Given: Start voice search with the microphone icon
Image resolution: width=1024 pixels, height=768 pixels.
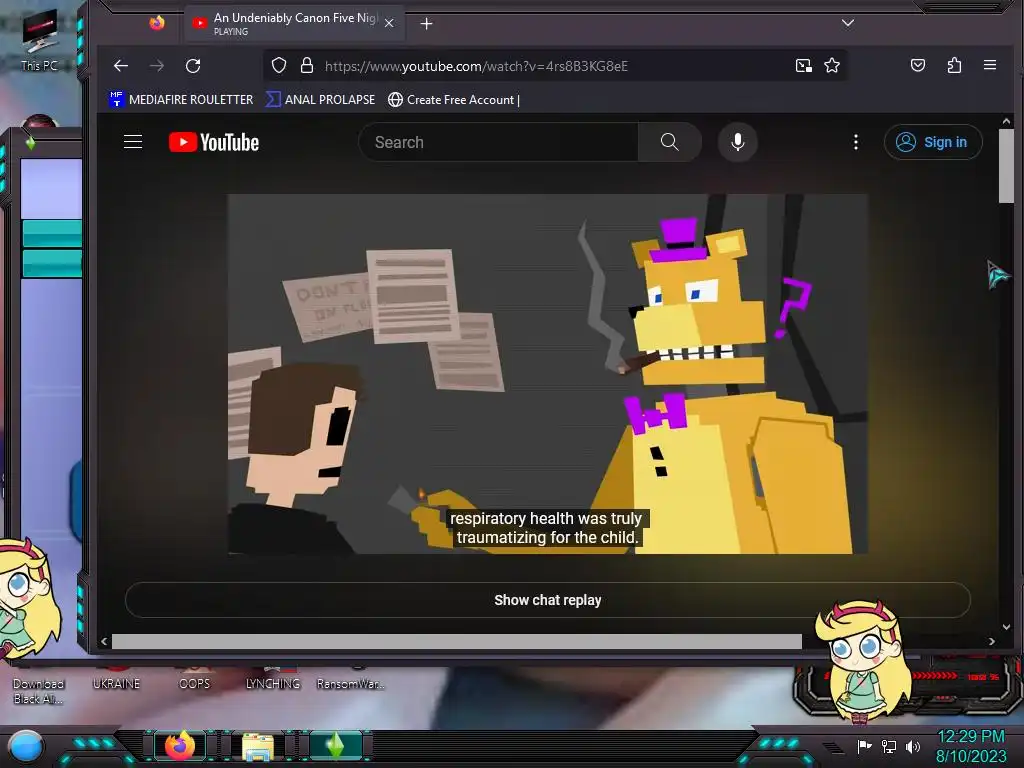Looking at the screenshot, I should [737, 142].
